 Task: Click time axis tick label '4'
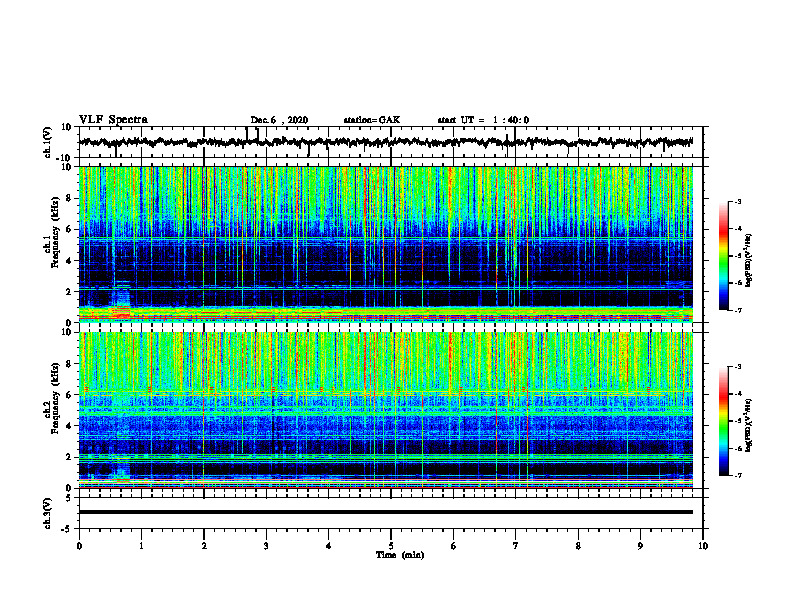coord(329,546)
